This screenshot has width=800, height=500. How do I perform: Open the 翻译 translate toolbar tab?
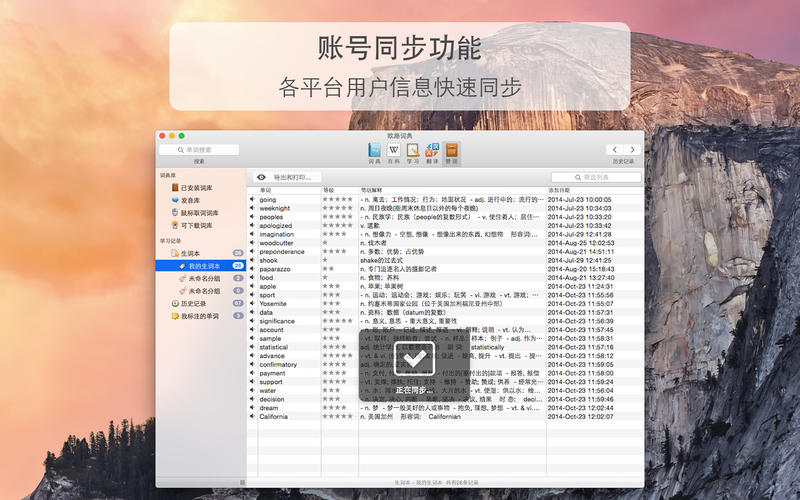[x=432, y=153]
